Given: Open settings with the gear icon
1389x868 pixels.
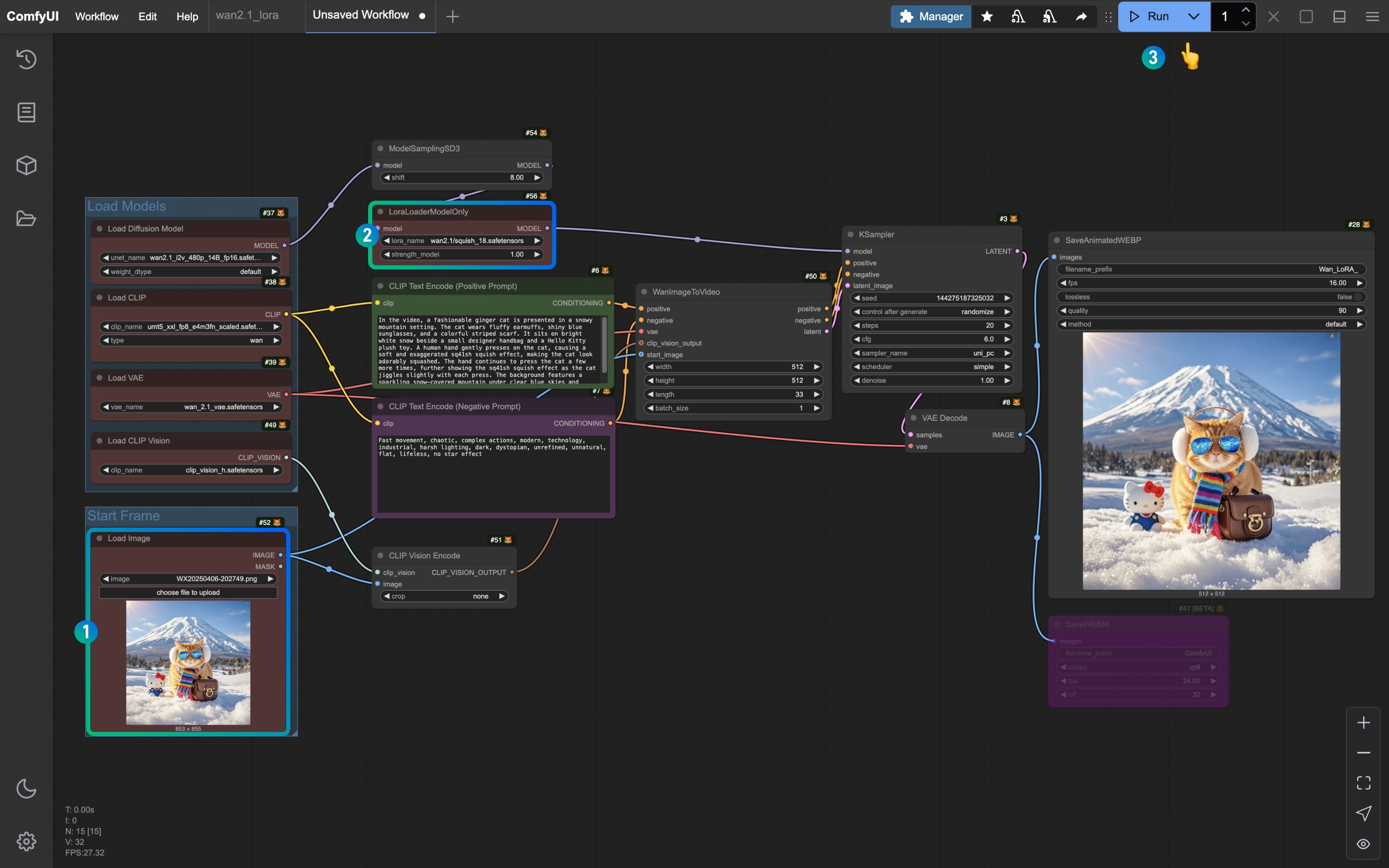Looking at the screenshot, I should click(26, 842).
